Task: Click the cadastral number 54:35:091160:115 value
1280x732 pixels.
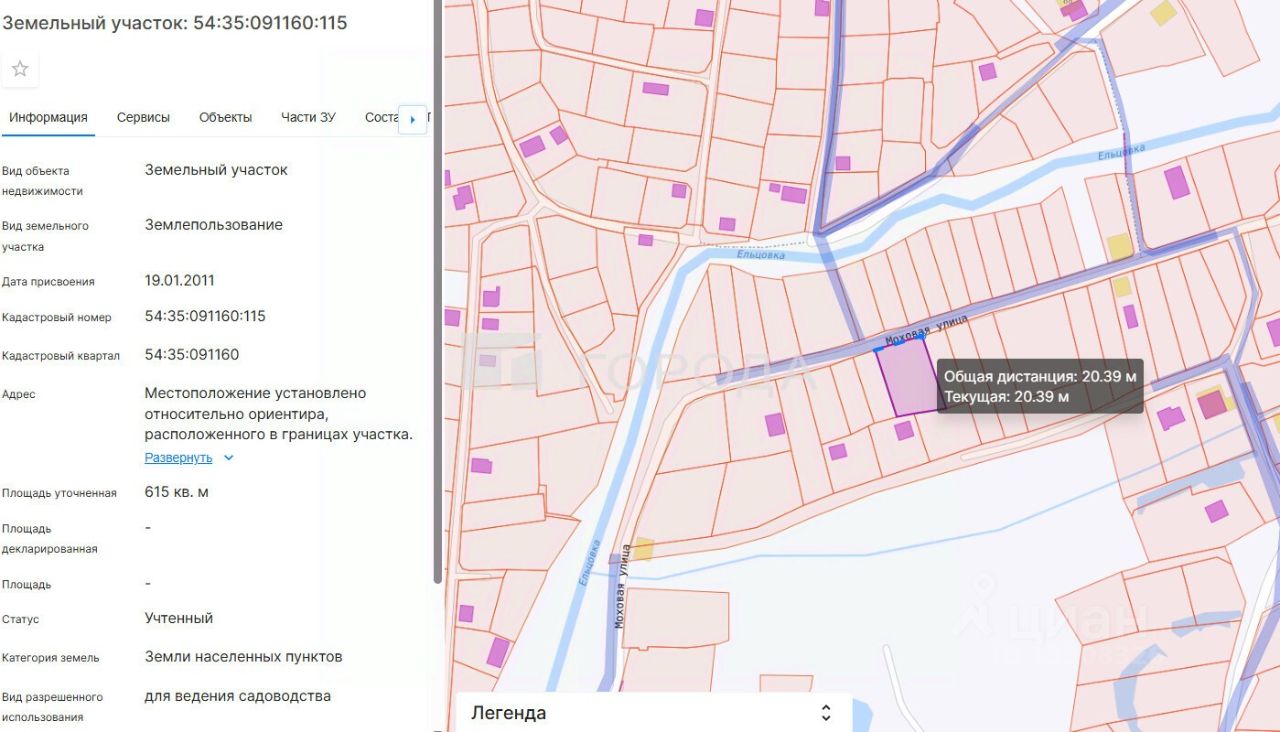Action: (205, 316)
